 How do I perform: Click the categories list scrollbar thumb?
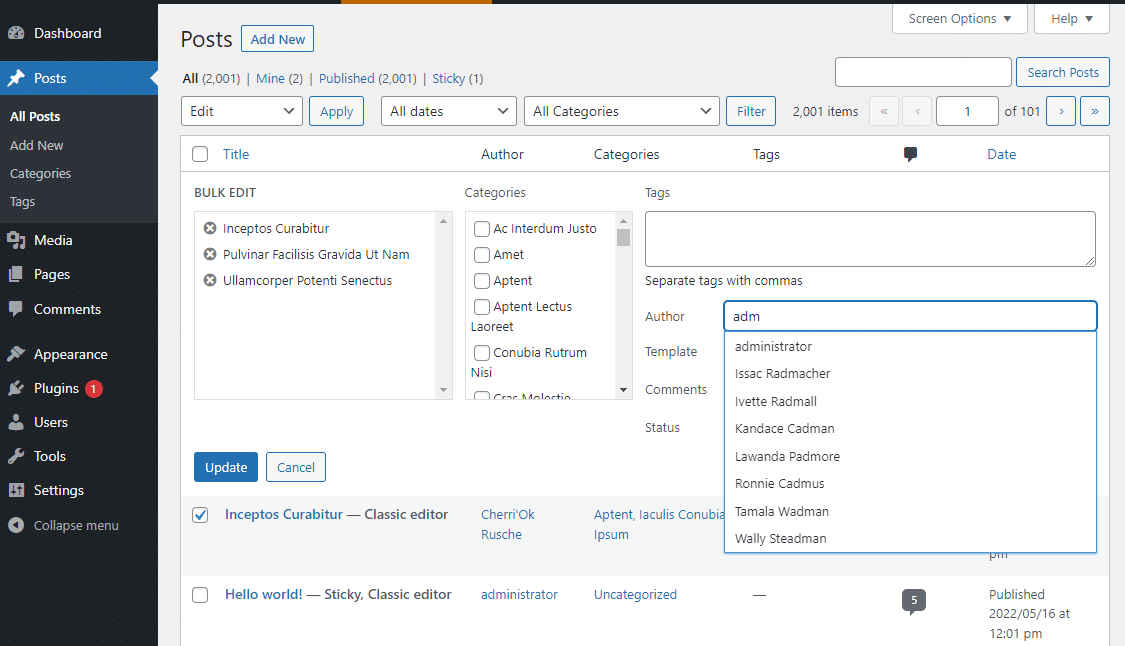point(623,237)
